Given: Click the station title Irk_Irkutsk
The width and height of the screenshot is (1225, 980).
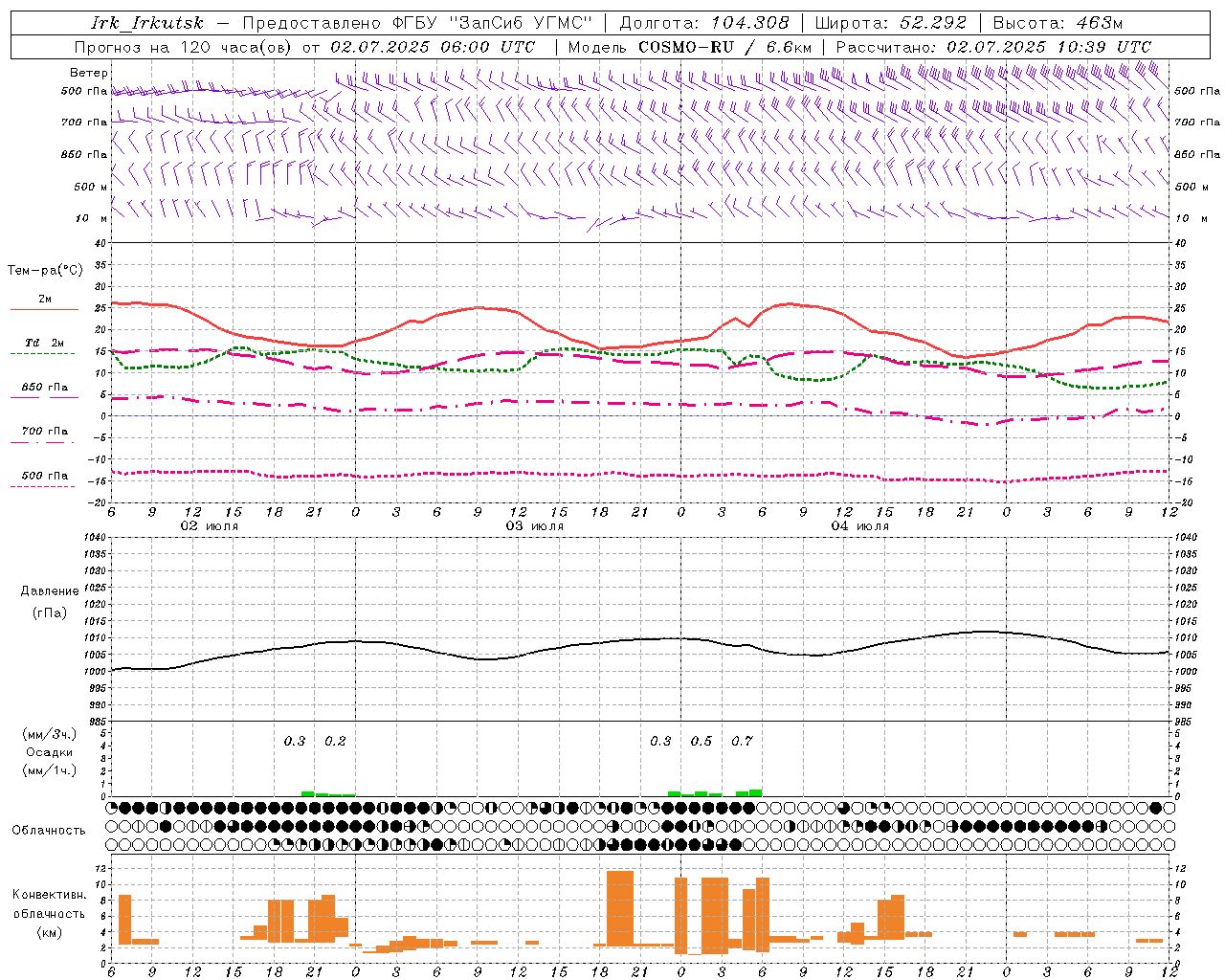Looking at the screenshot, I should tap(146, 23).
